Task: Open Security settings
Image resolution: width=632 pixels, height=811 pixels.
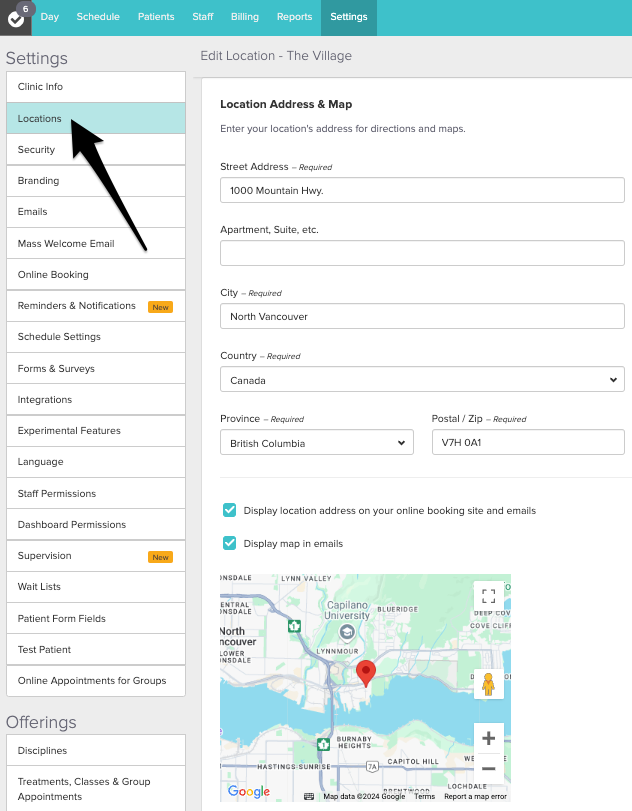Action: tap(96, 149)
